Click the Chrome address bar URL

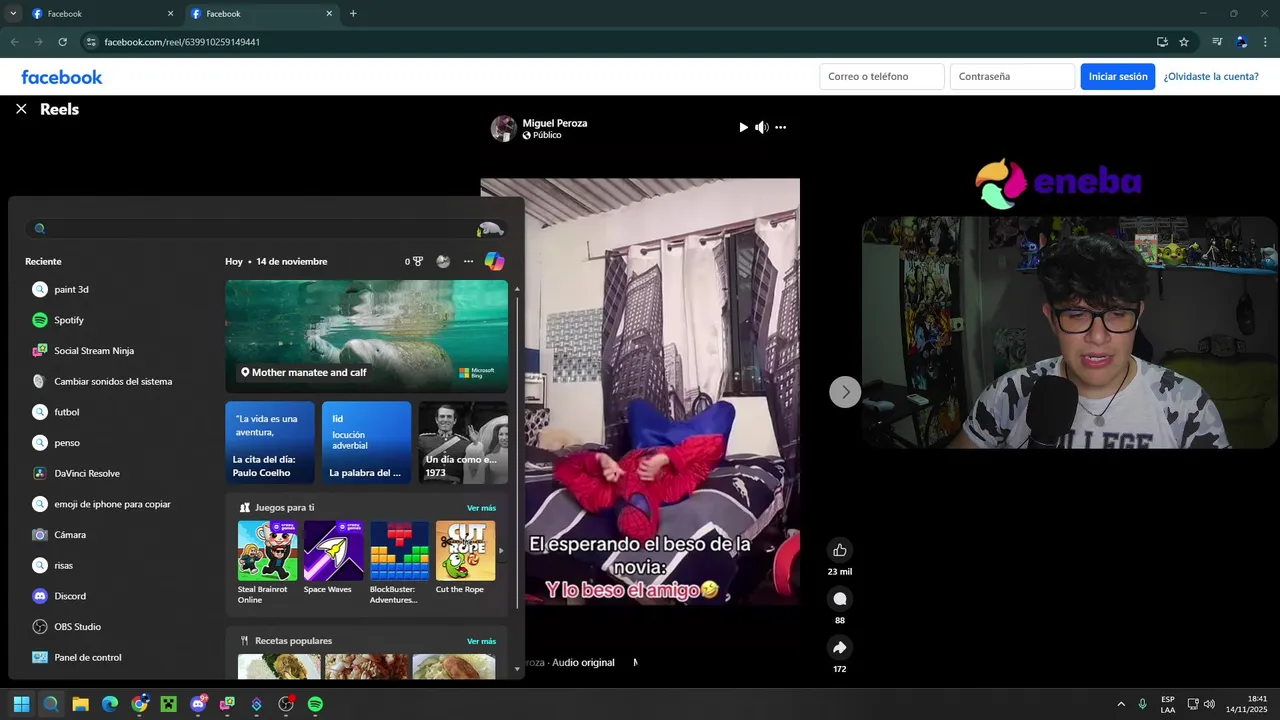tap(182, 42)
